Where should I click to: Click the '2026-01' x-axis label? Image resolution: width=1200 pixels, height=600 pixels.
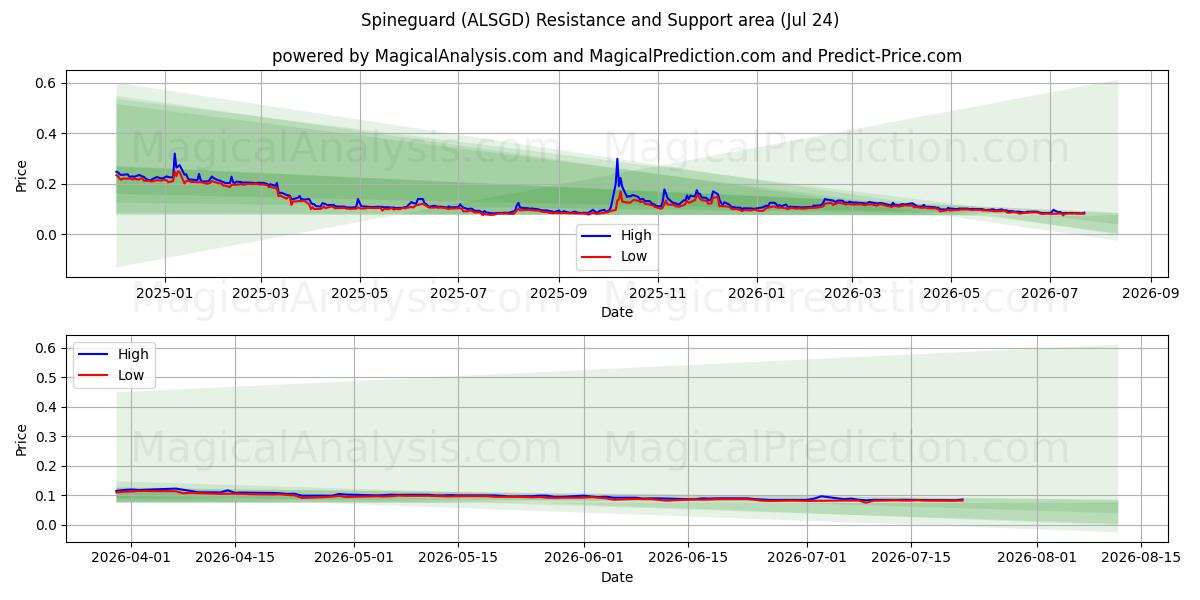pos(756,294)
